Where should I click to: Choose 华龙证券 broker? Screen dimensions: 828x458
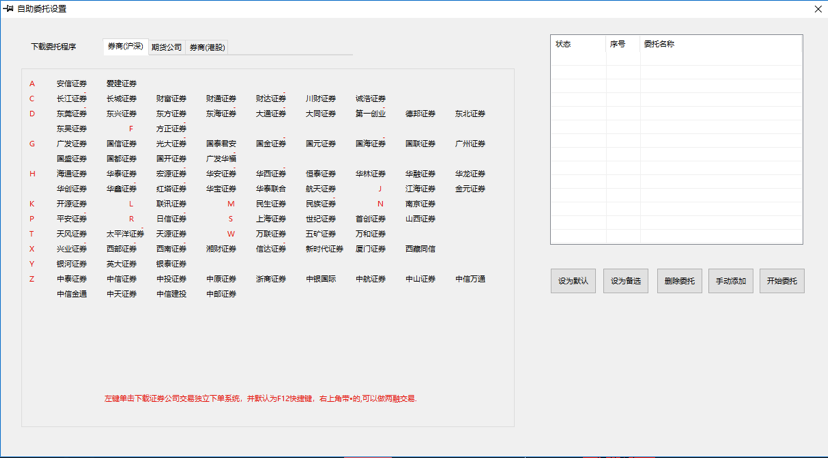point(470,174)
